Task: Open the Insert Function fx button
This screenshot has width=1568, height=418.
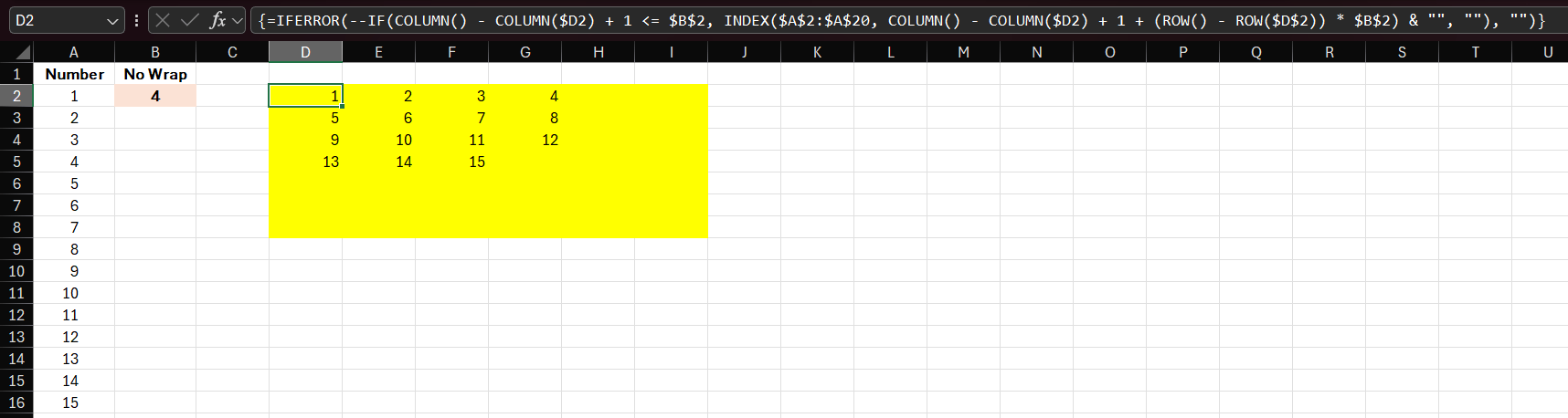Action: (x=217, y=20)
